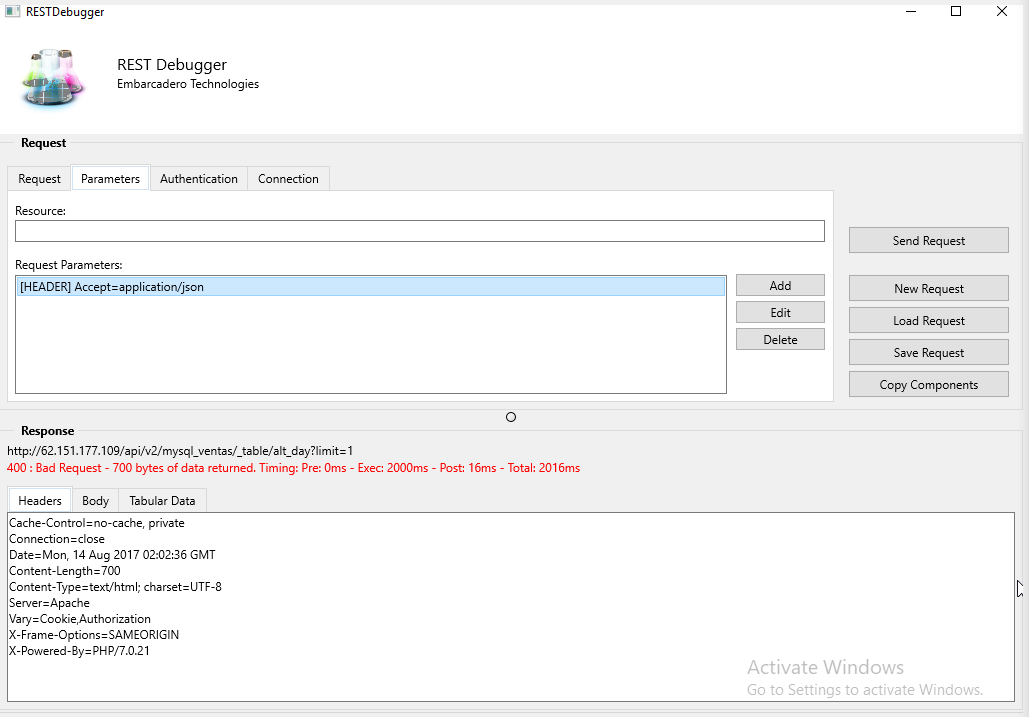Click into the Resource input field
The width and height of the screenshot is (1029, 717).
[x=420, y=231]
